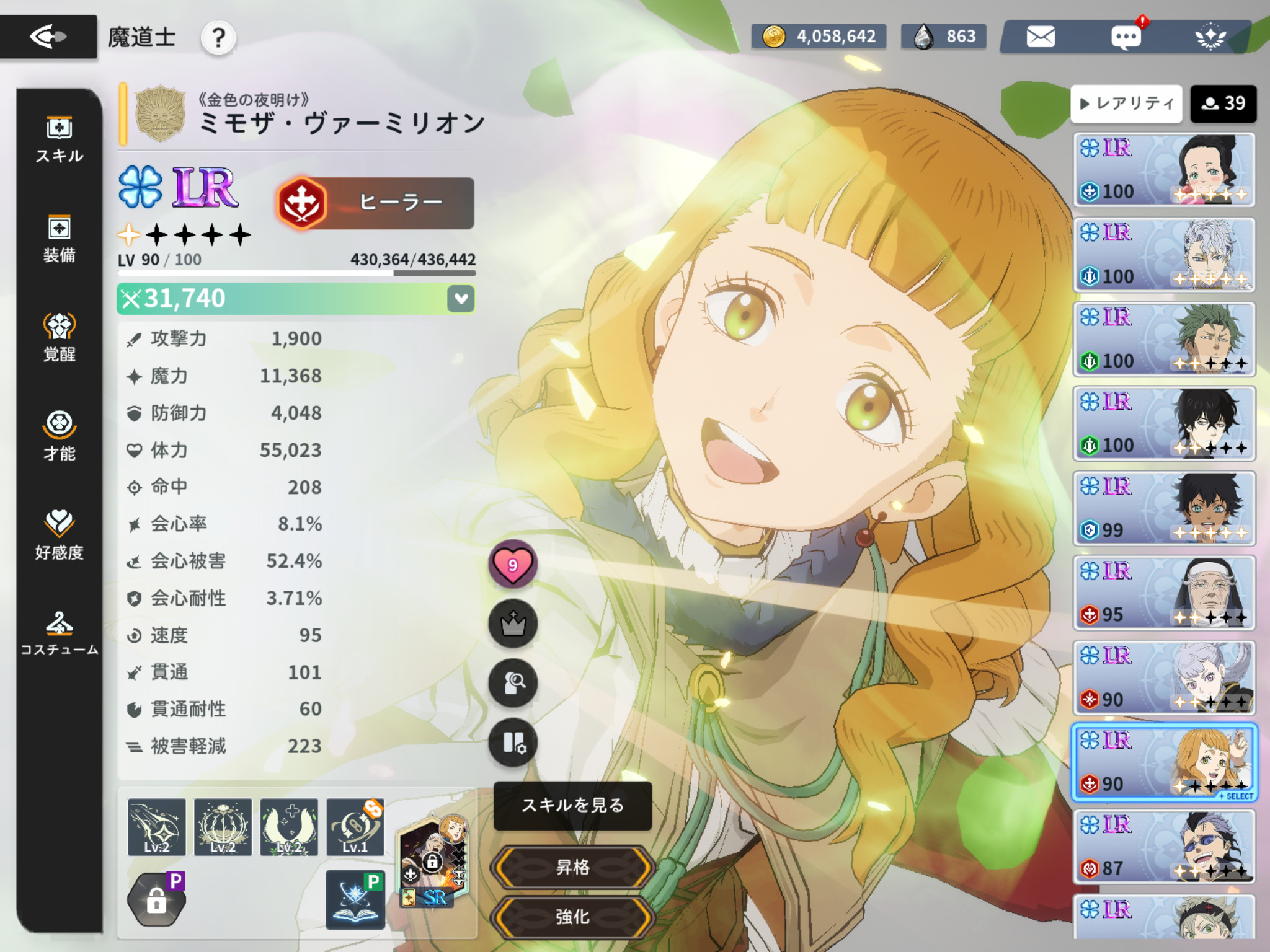The image size is (1270, 952).
Task: Tap the crown icon button
Action: pos(513,624)
